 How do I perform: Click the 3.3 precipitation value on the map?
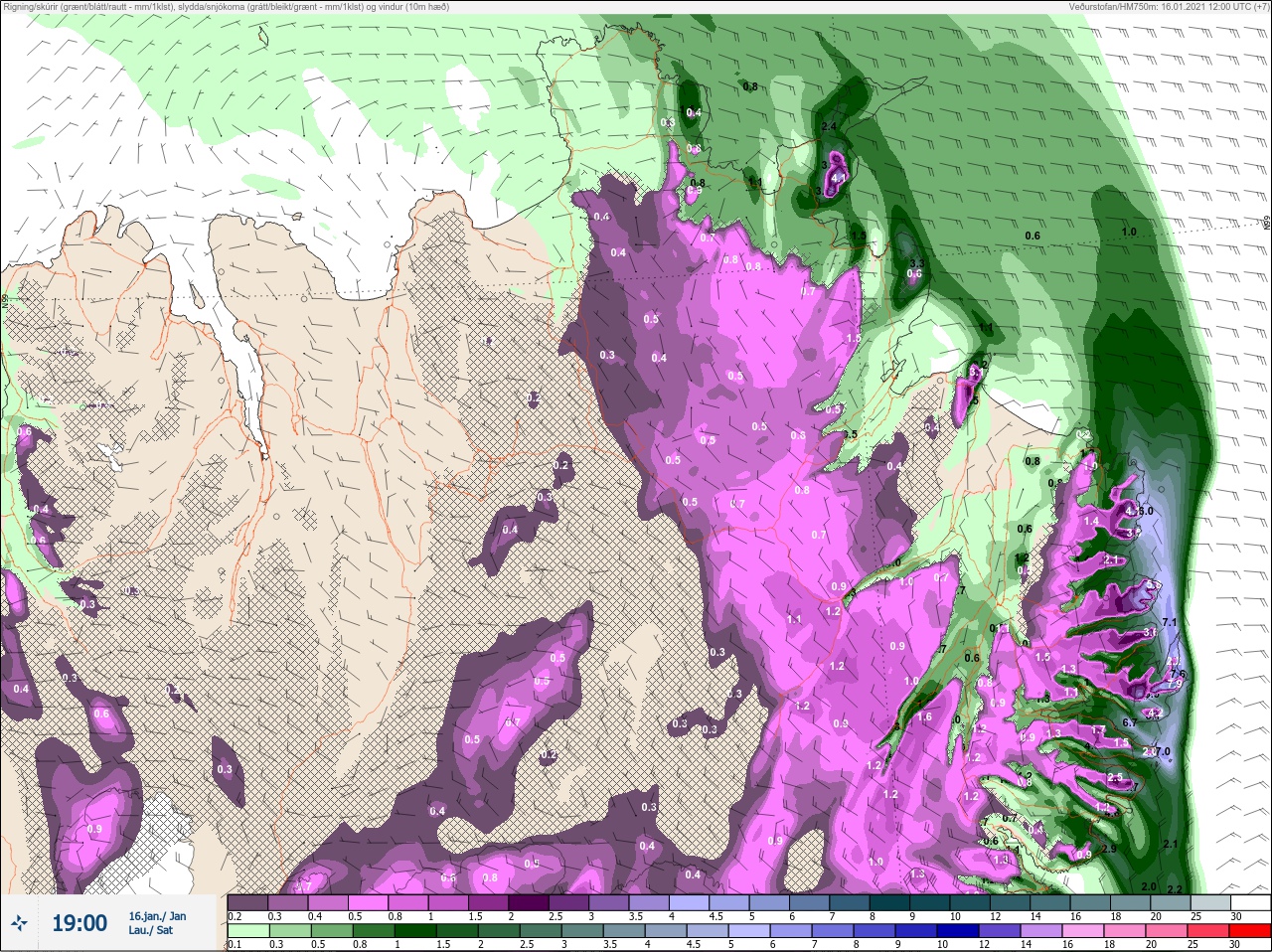point(918,263)
